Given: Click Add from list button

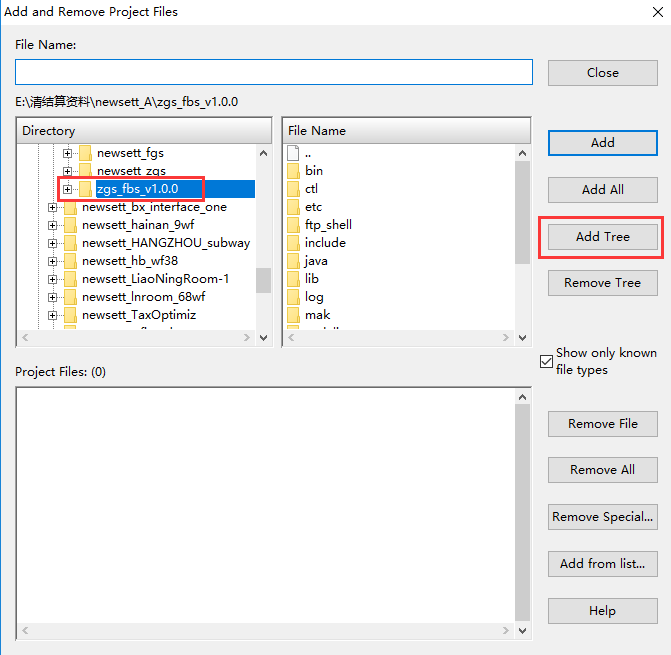Looking at the screenshot, I should tap(603, 564).
